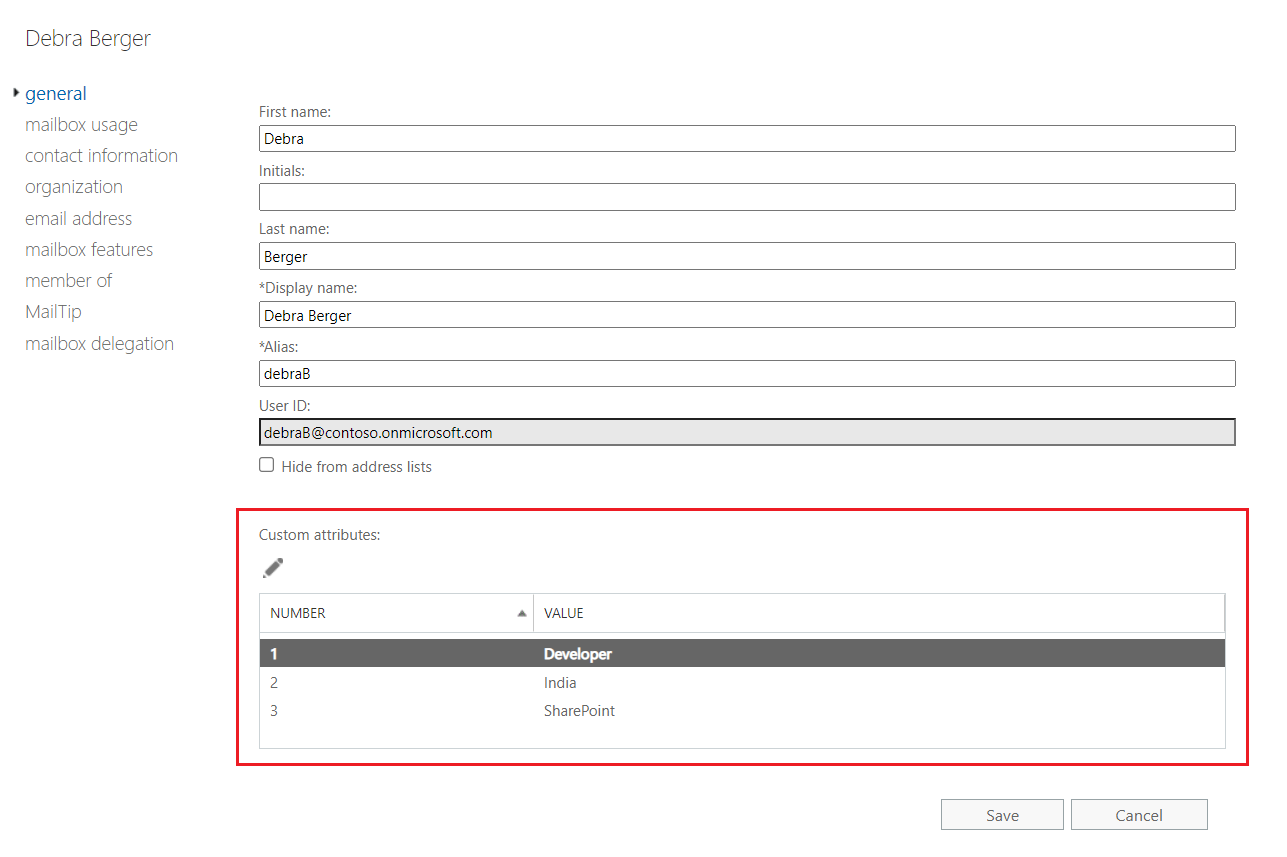
Task: Click the Display name text box
Action: [746, 315]
